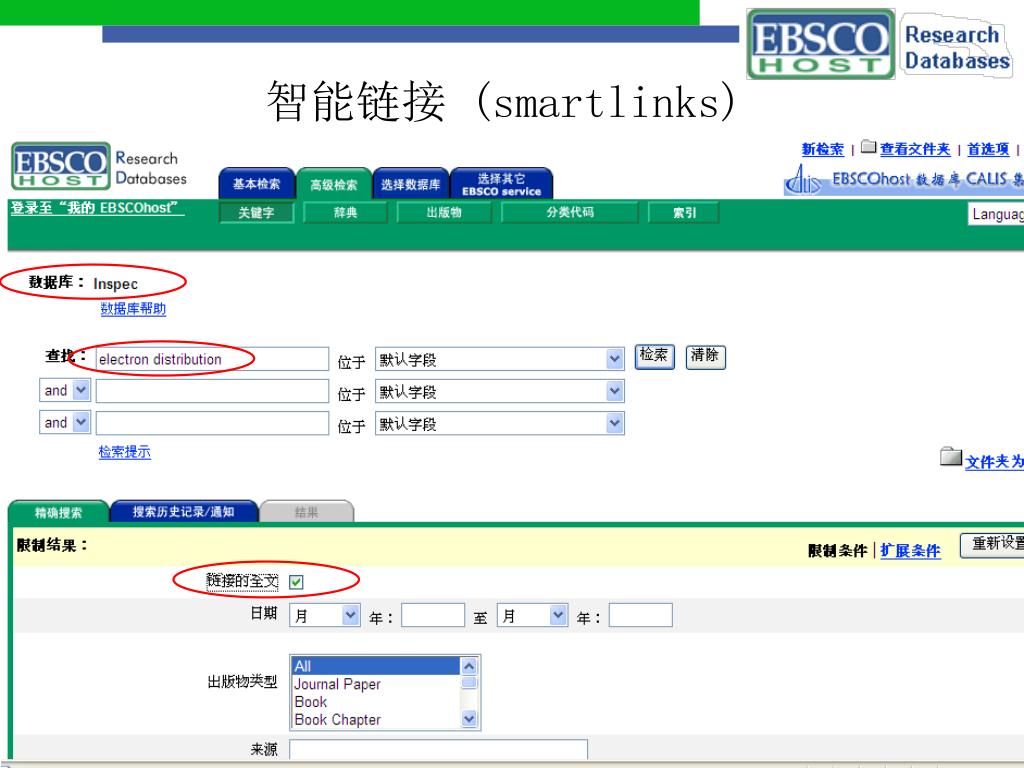This screenshot has width=1024, height=768.
Task: Click the publication type list scroll-up arrow
Action: point(469,665)
